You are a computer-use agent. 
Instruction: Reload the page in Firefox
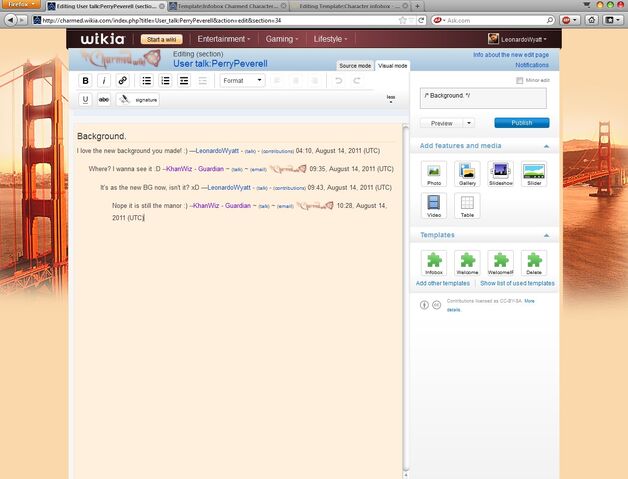click(x=421, y=20)
